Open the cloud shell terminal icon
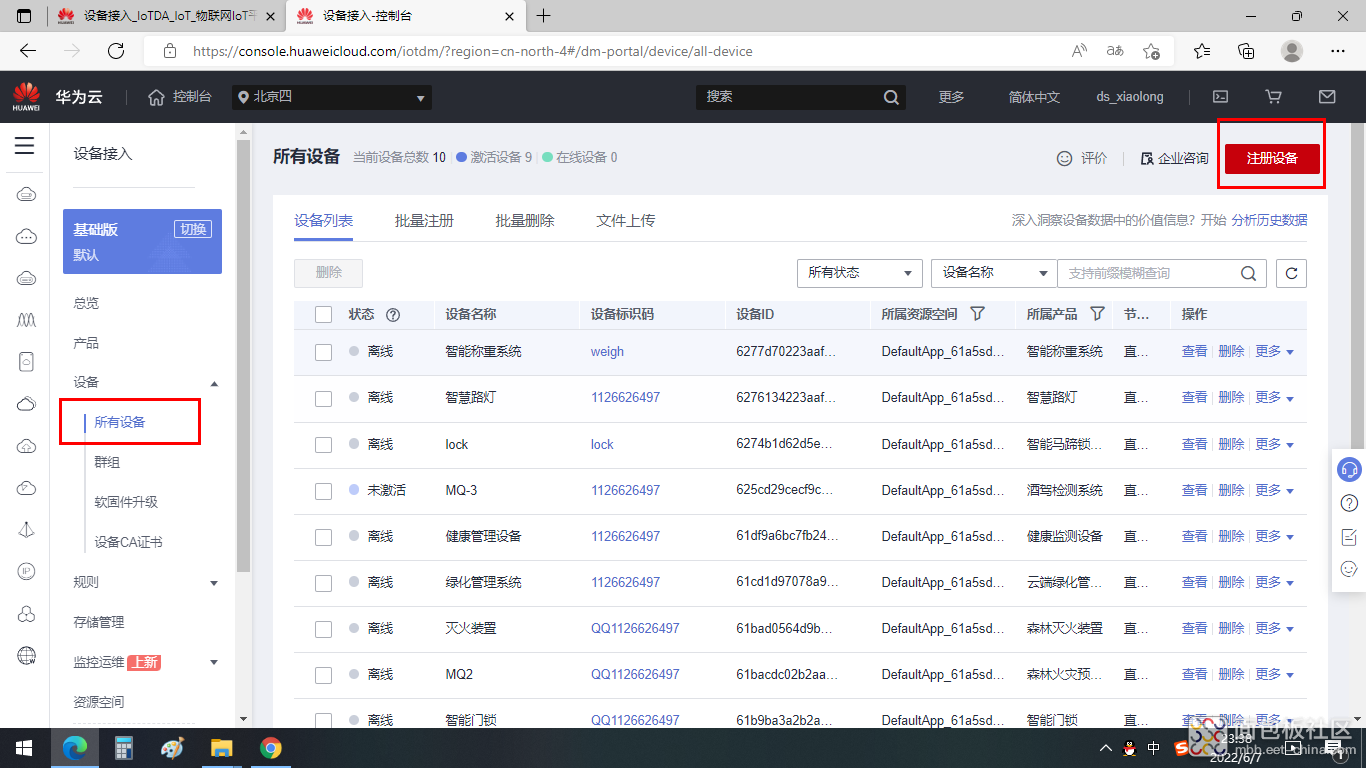The image size is (1366, 768). pos(1220,97)
